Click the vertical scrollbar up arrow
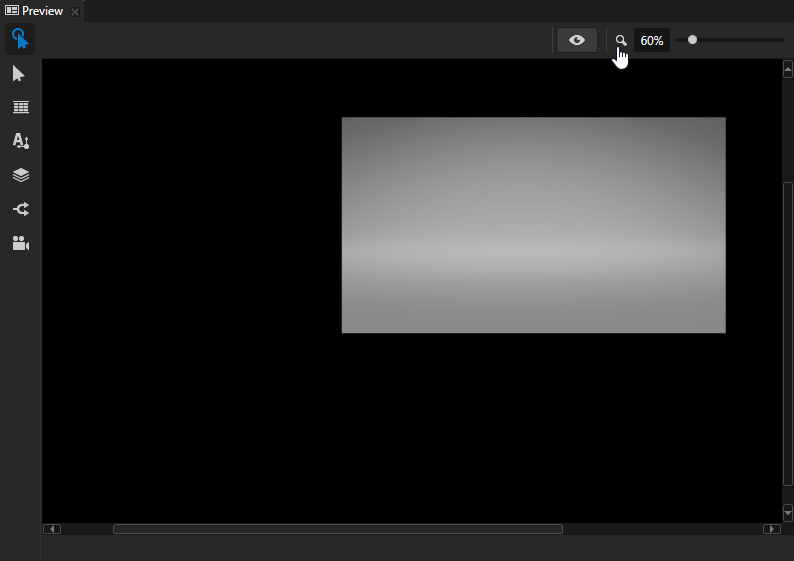794x561 pixels. [788, 68]
